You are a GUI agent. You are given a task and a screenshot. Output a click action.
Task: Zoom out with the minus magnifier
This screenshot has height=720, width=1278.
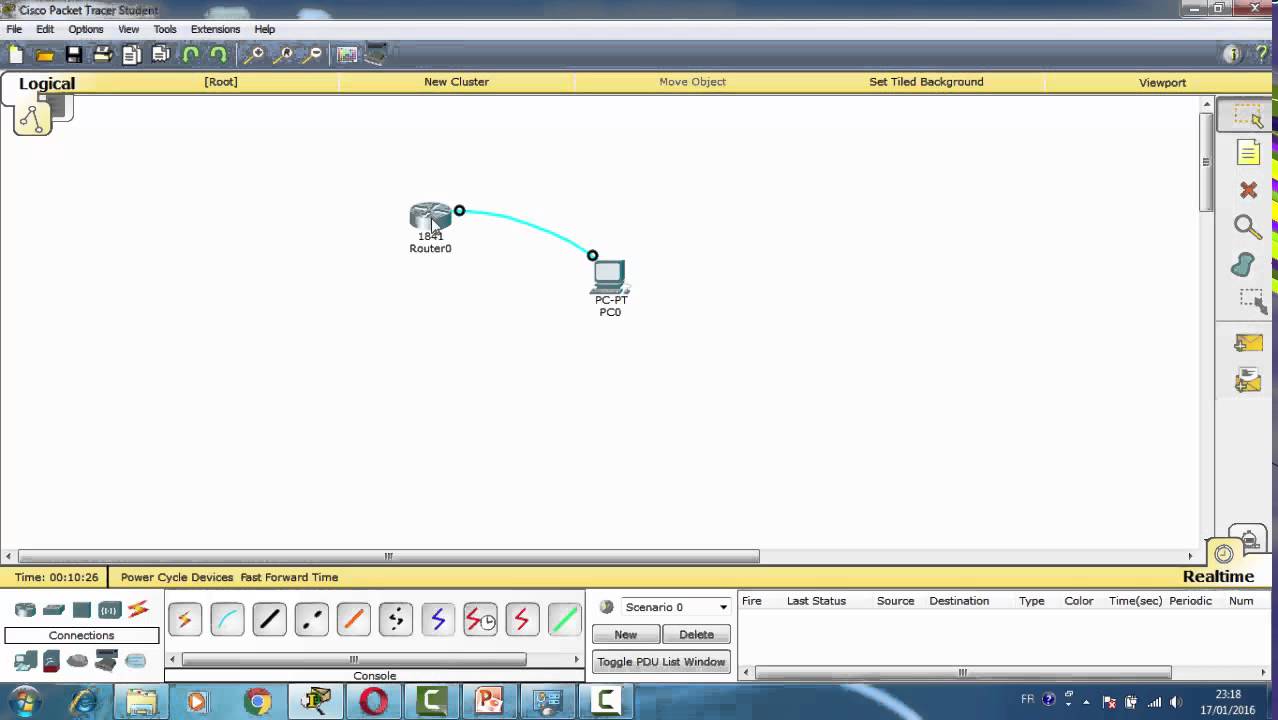(313, 55)
